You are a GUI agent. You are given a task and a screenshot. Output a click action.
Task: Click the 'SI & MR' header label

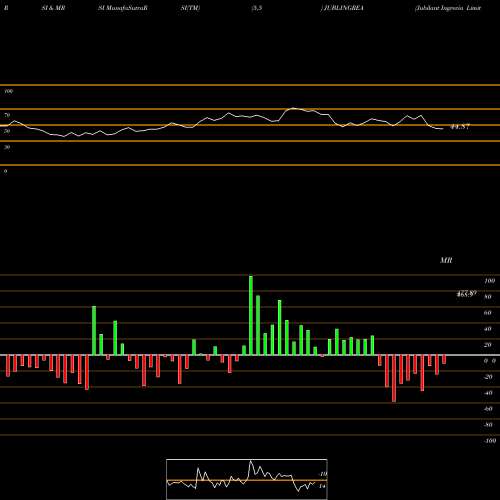click(53, 8)
